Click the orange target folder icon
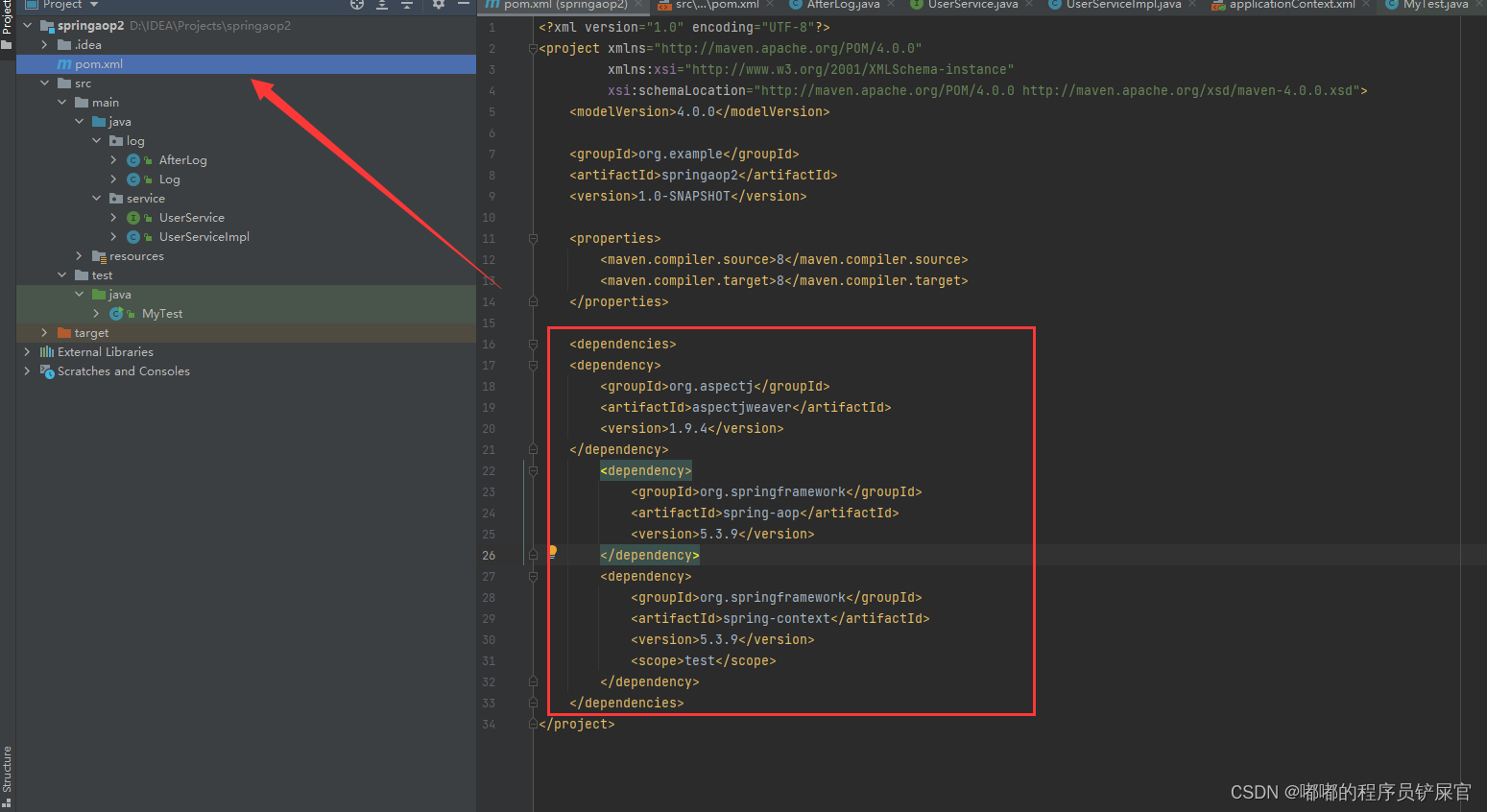The height and width of the screenshot is (812, 1487). [x=64, y=333]
